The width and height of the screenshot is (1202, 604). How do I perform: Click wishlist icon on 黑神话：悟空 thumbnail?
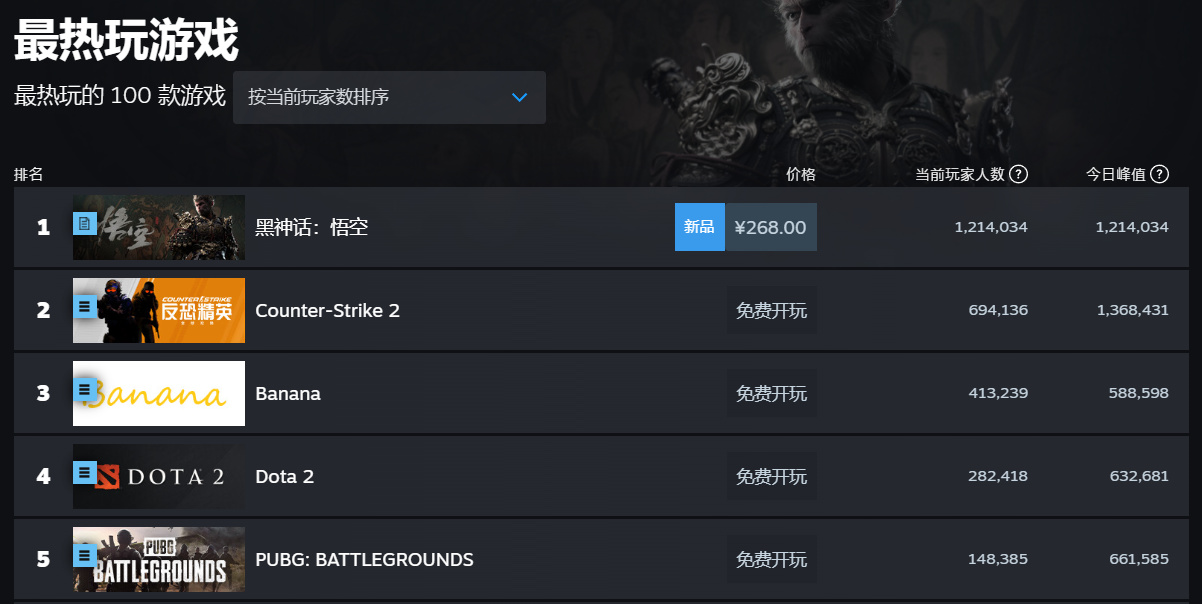point(85,224)
